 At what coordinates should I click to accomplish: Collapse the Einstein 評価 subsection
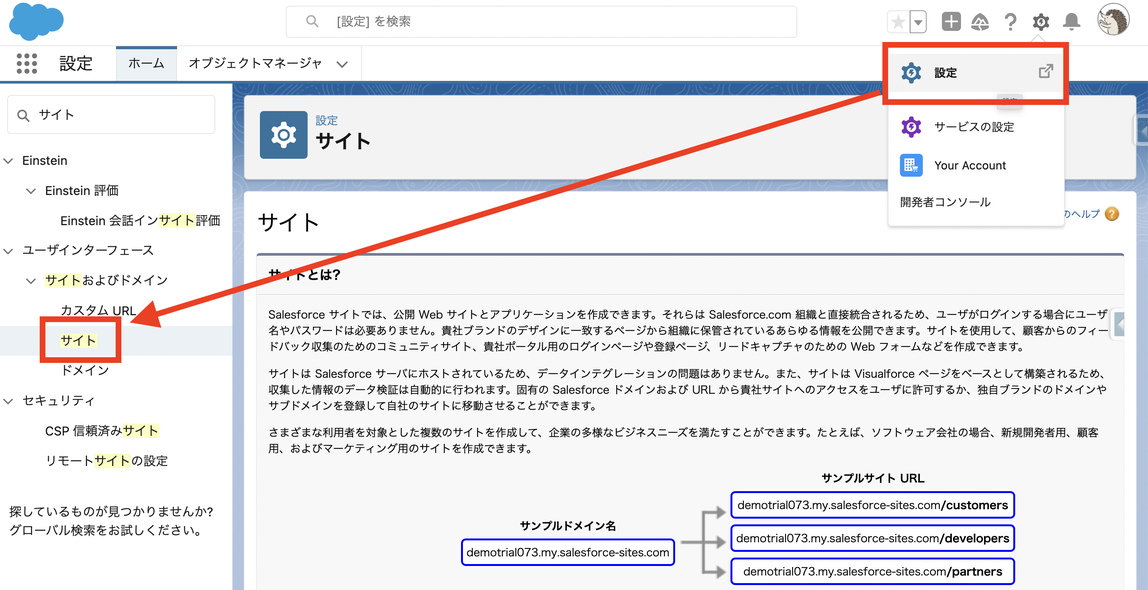[30, 190]
